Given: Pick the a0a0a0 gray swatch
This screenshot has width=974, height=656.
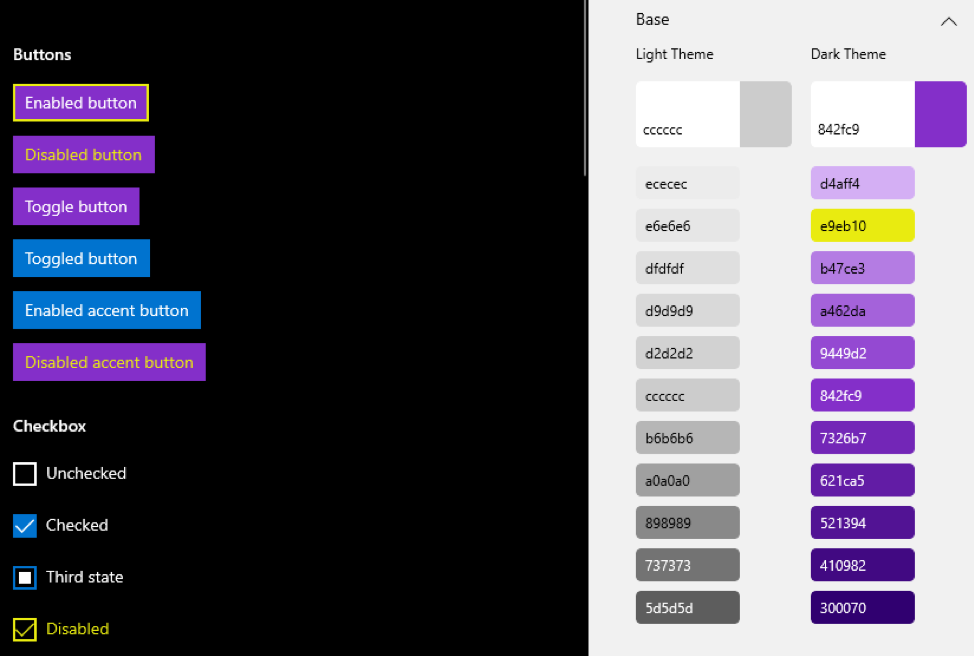Looking at the screenshot, I should 688,480.
